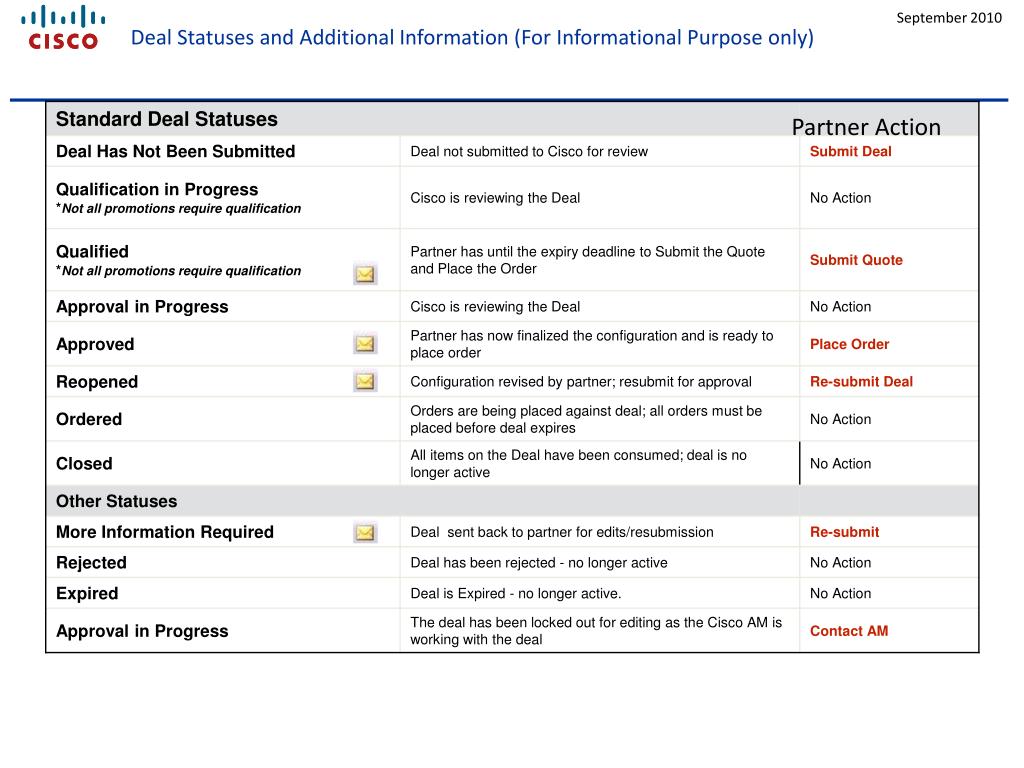Click 'Partner has until the expiry deadline' description
The height and width of the screenshot is (768, 1024).
click(587, 260)
